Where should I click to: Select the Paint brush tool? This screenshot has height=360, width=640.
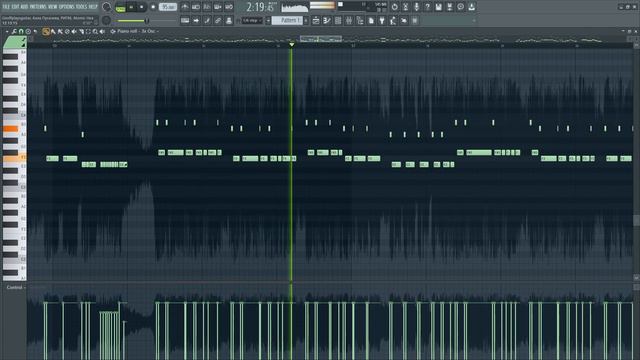[53, 31]
